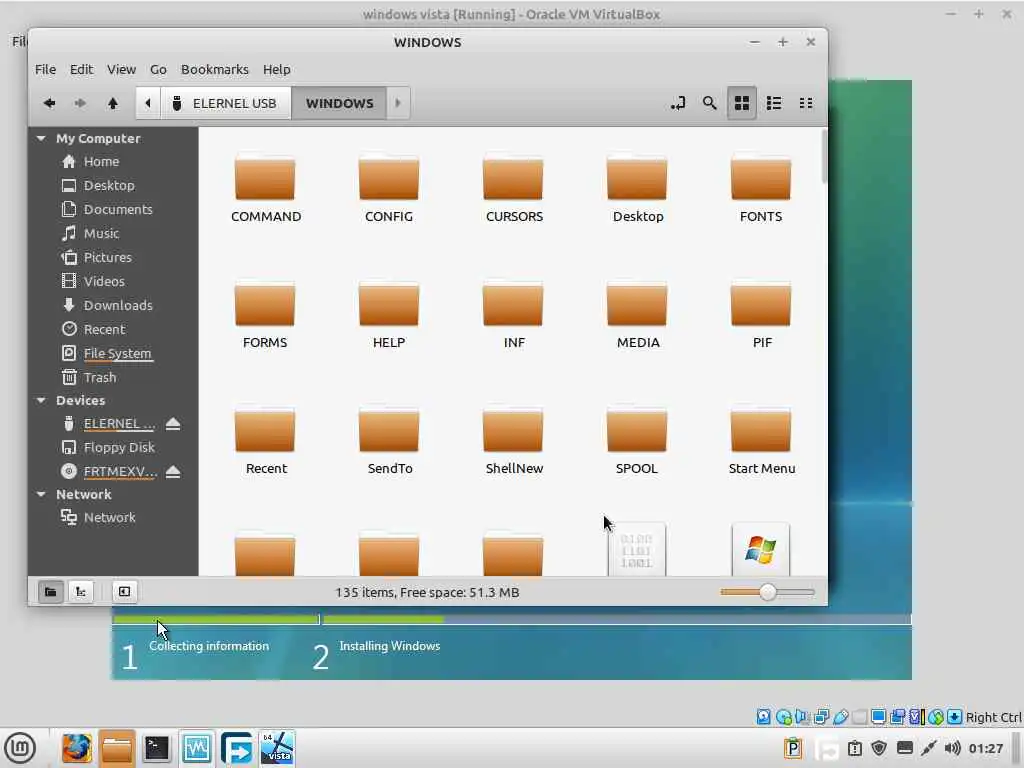Select the SPOOL folder

[x=637, y=441]
